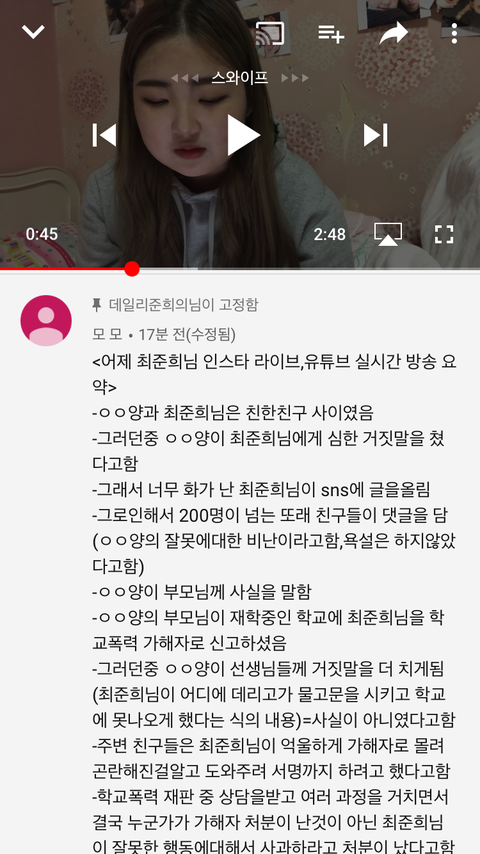Image resolution: width=480 pixels, height=854 pixels.
Task: Tap the 스와이프 swipe hint label
Action: click(x=240, y=78)
